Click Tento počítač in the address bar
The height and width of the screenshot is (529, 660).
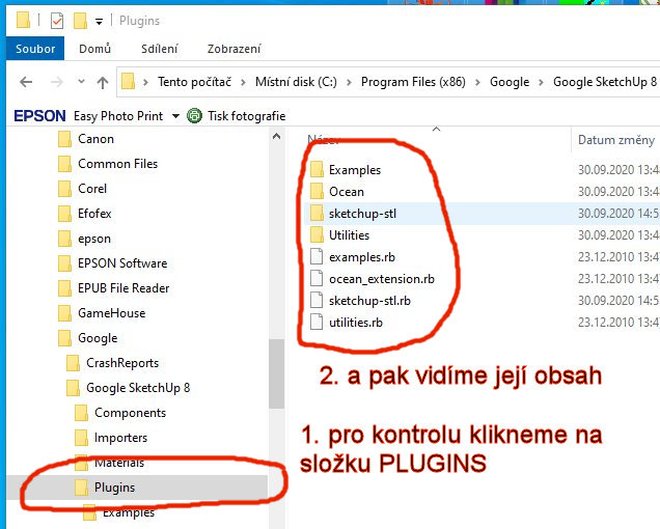[x=194, y=82]
